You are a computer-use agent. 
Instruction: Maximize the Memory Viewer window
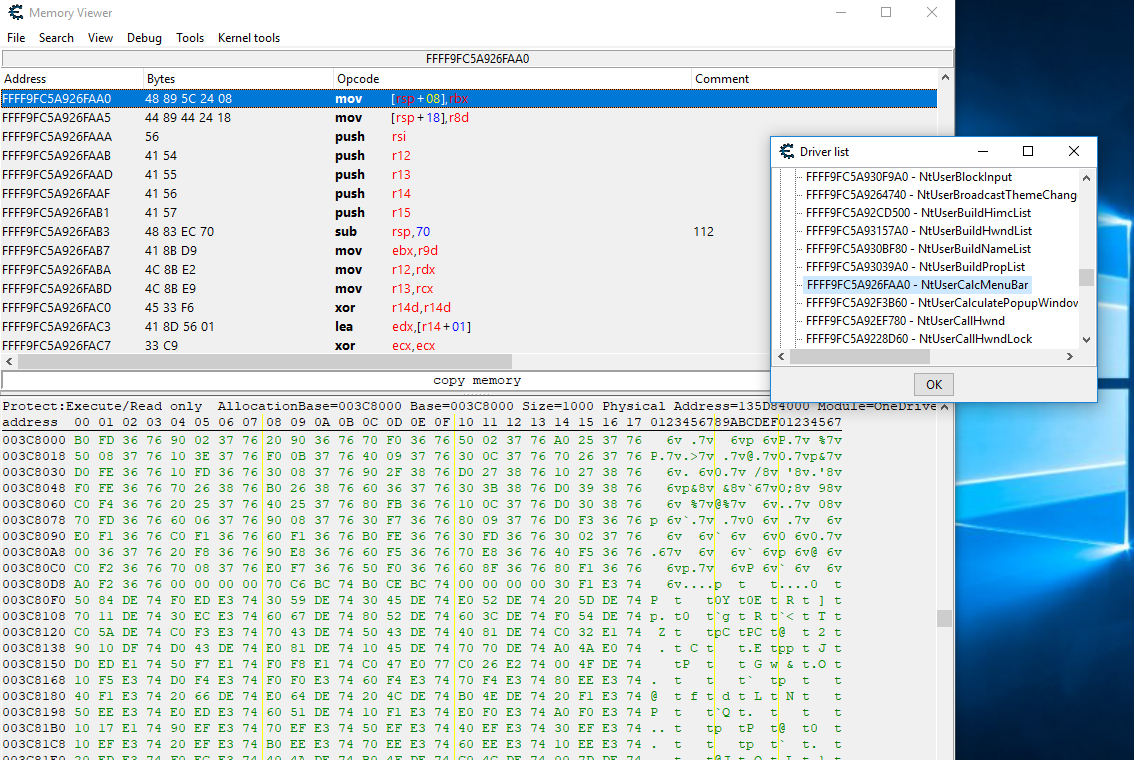click(886, 13)
